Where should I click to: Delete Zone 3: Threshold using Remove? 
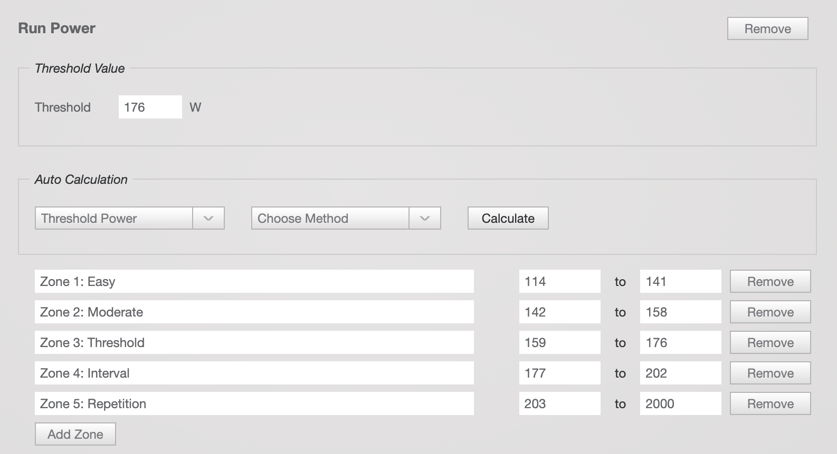[770, 343]
